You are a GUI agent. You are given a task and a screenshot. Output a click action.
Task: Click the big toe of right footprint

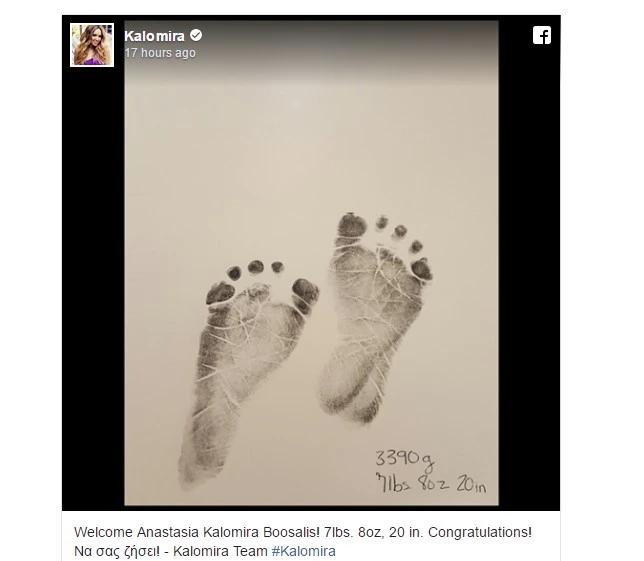(x=352, y=225)
